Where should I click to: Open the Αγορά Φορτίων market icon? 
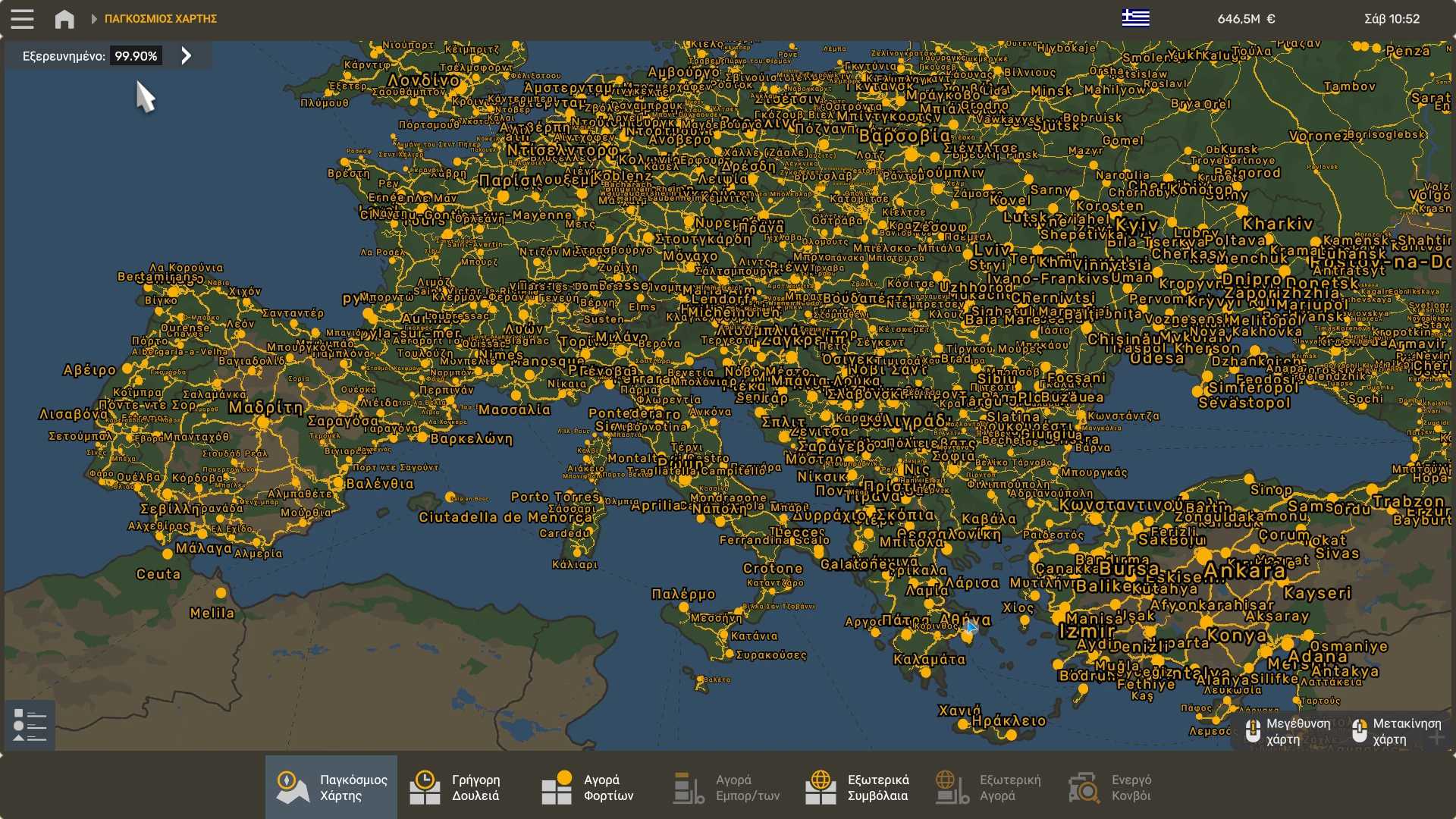coord(557,787)
